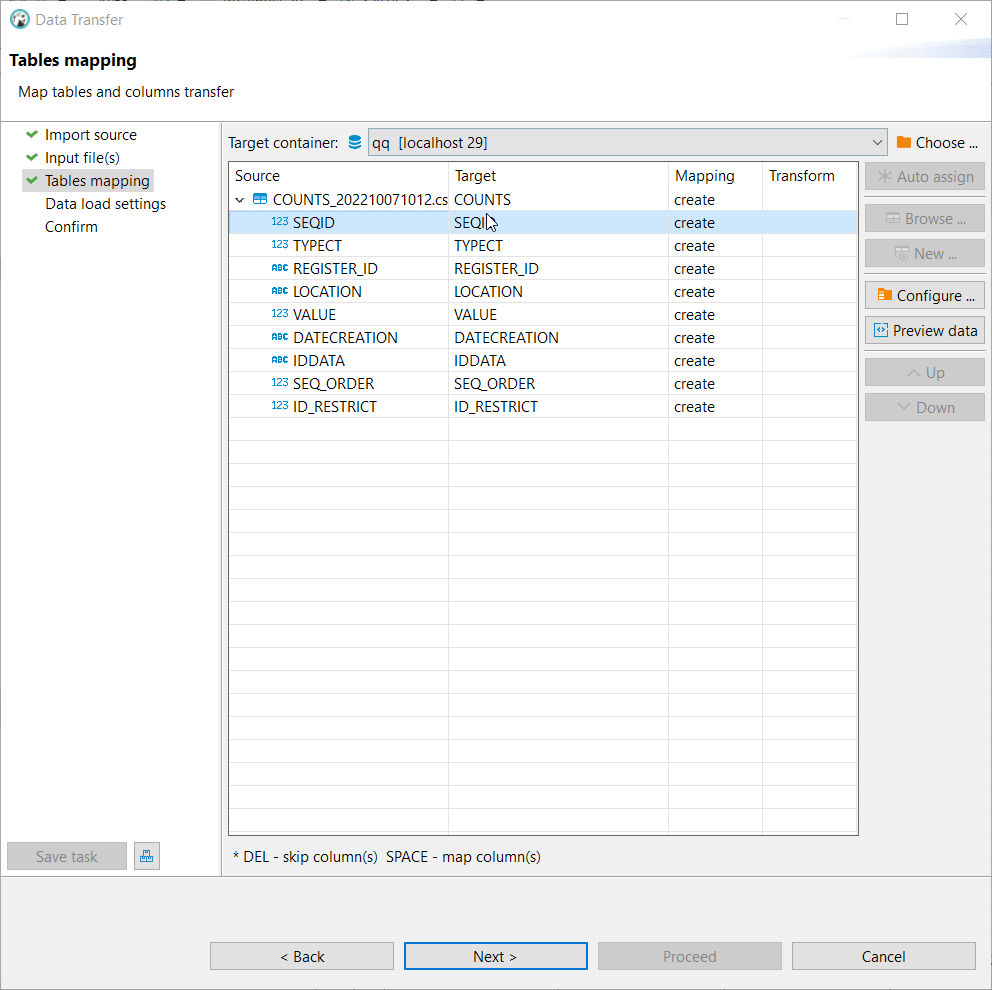Go to the Confirm step
This screenshot has width=992, height=990.
(71, 226)
